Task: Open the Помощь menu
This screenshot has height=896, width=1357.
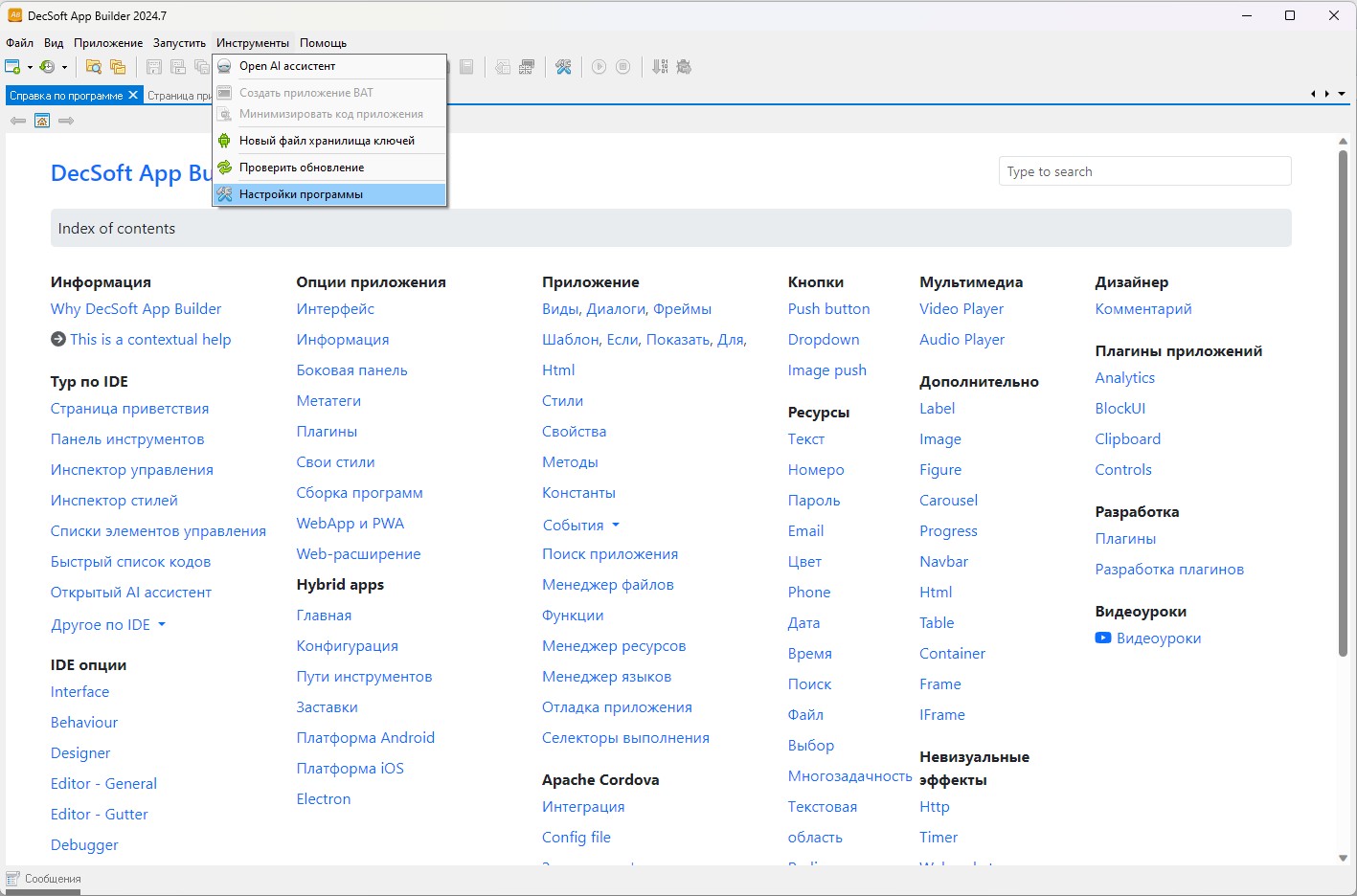Action: coord(323,43)
